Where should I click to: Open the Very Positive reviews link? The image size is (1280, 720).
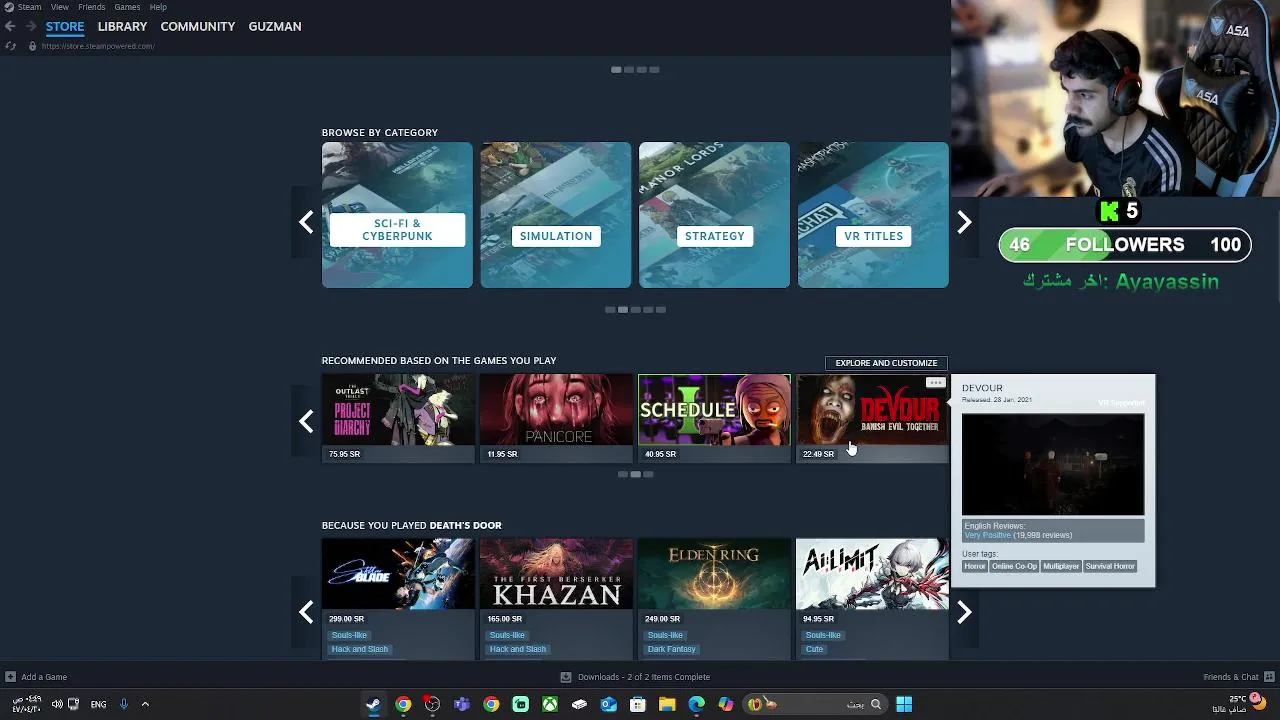point(987,535)
